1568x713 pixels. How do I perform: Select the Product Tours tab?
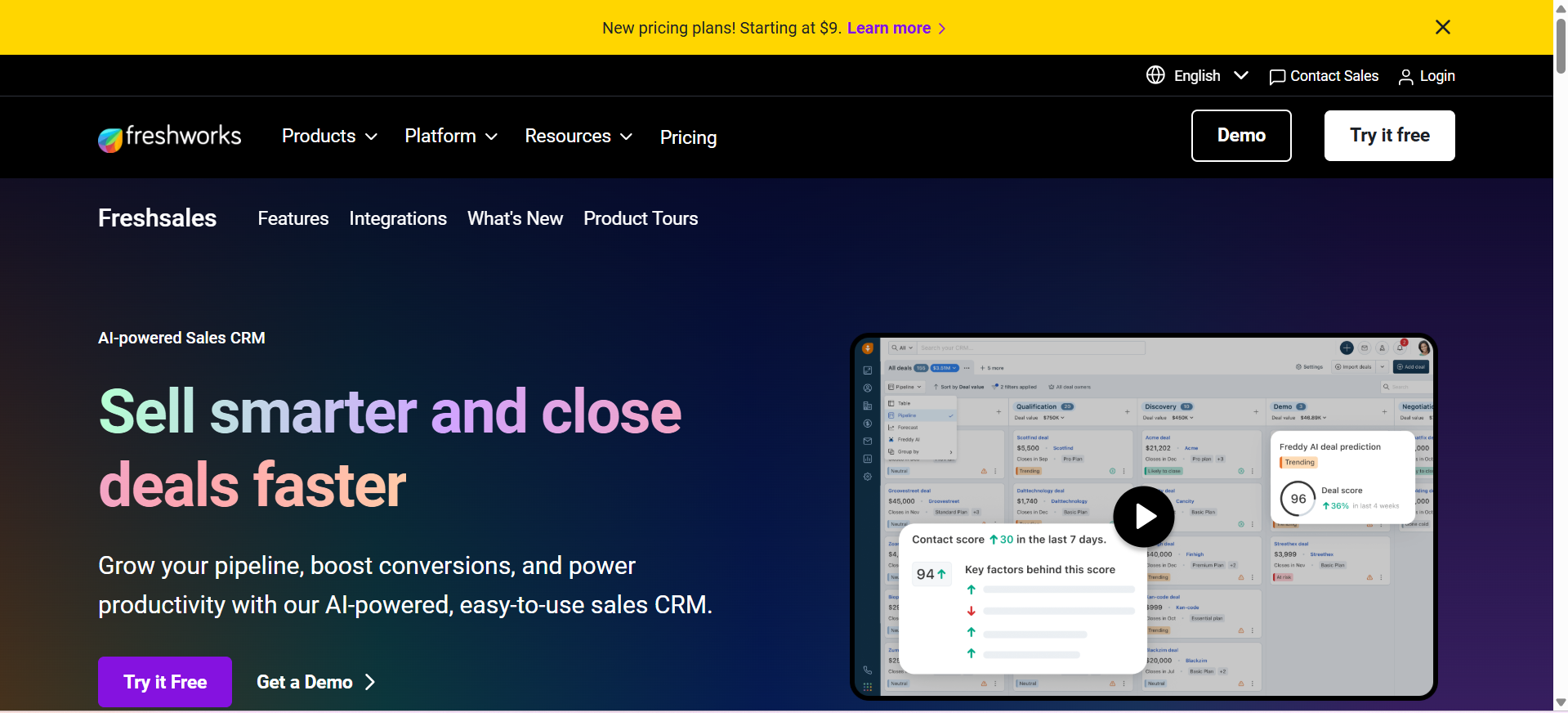641,218
